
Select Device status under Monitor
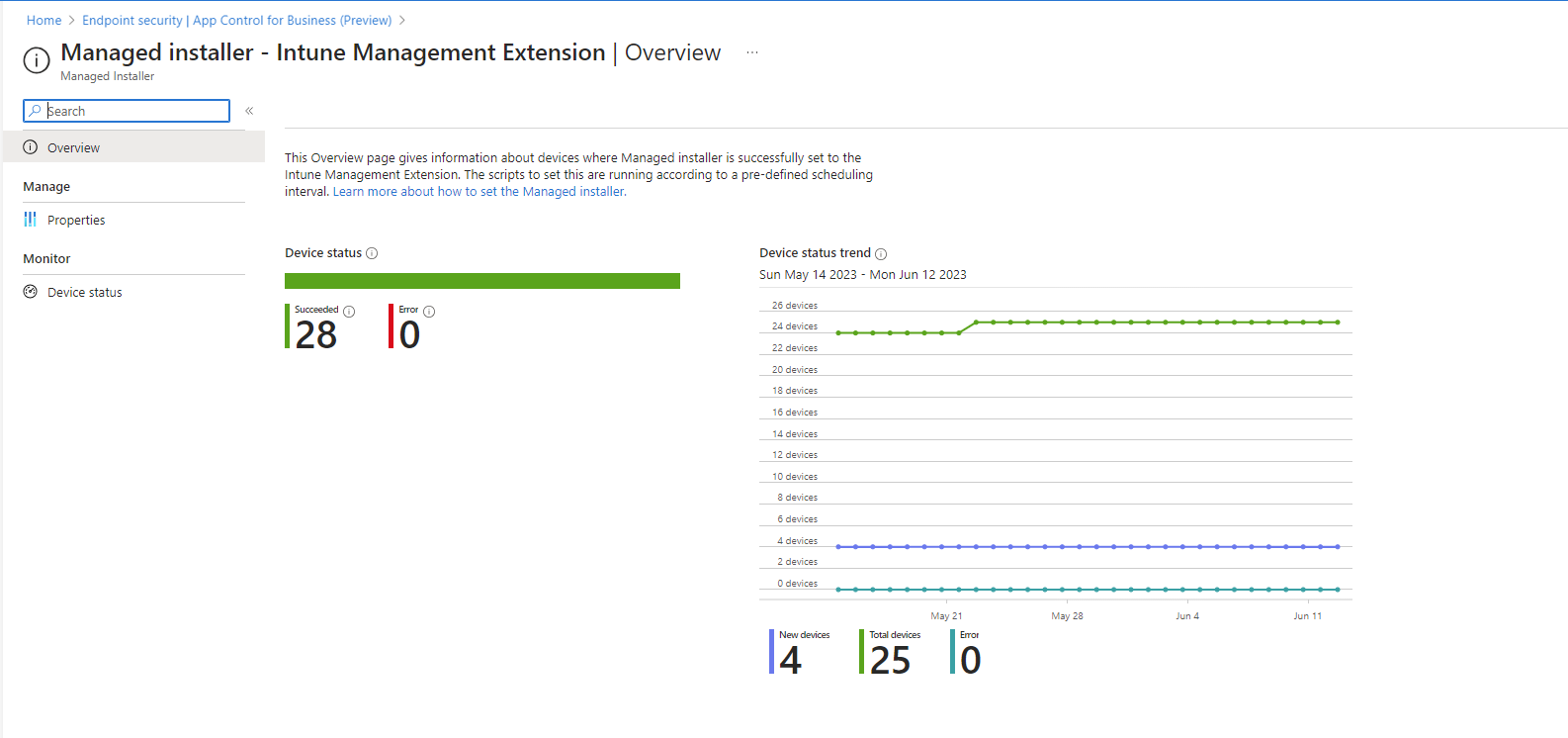click(85, 293)
